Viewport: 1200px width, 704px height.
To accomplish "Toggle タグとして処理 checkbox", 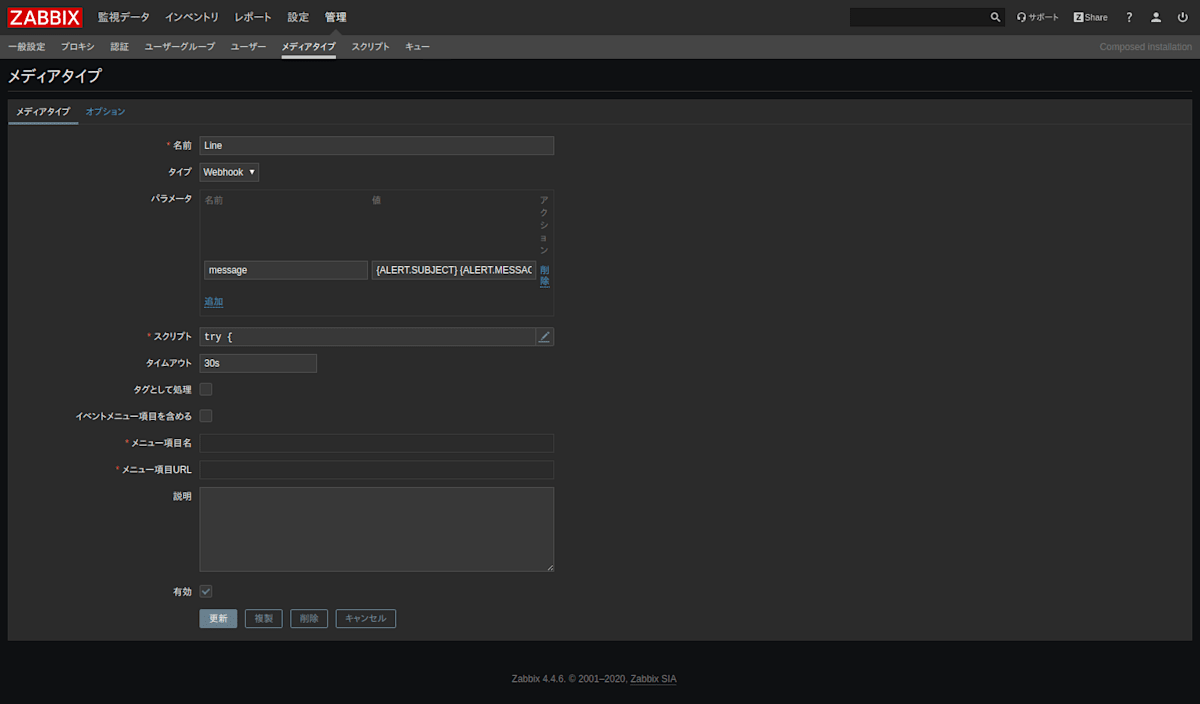I will coord(206,389).
